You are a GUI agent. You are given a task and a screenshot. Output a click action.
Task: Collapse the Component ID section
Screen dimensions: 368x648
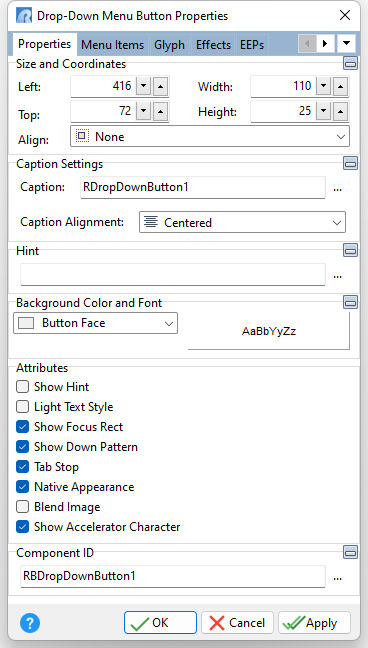(x=351, y=552)
